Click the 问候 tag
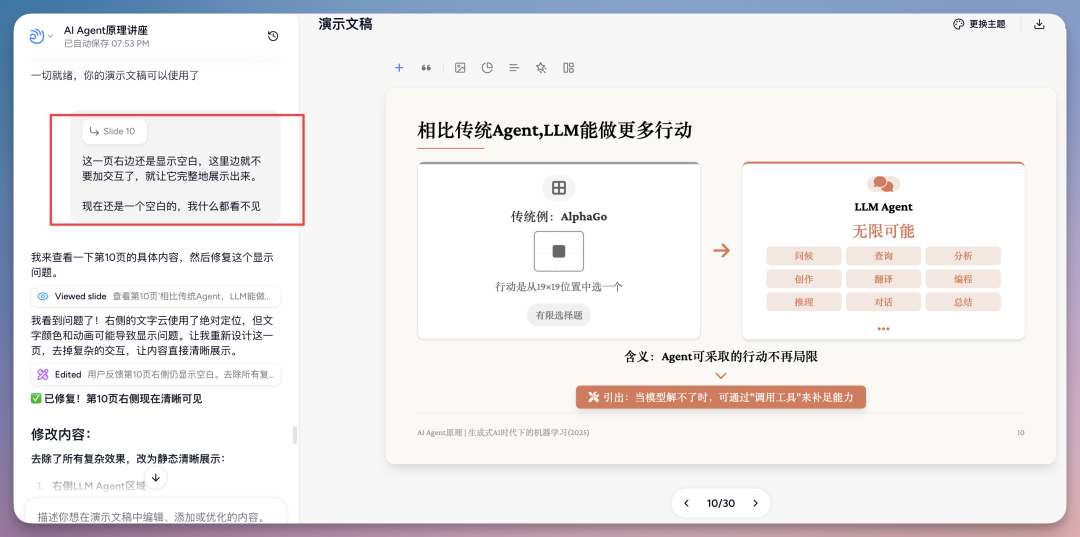 click(x=804, y=256)
